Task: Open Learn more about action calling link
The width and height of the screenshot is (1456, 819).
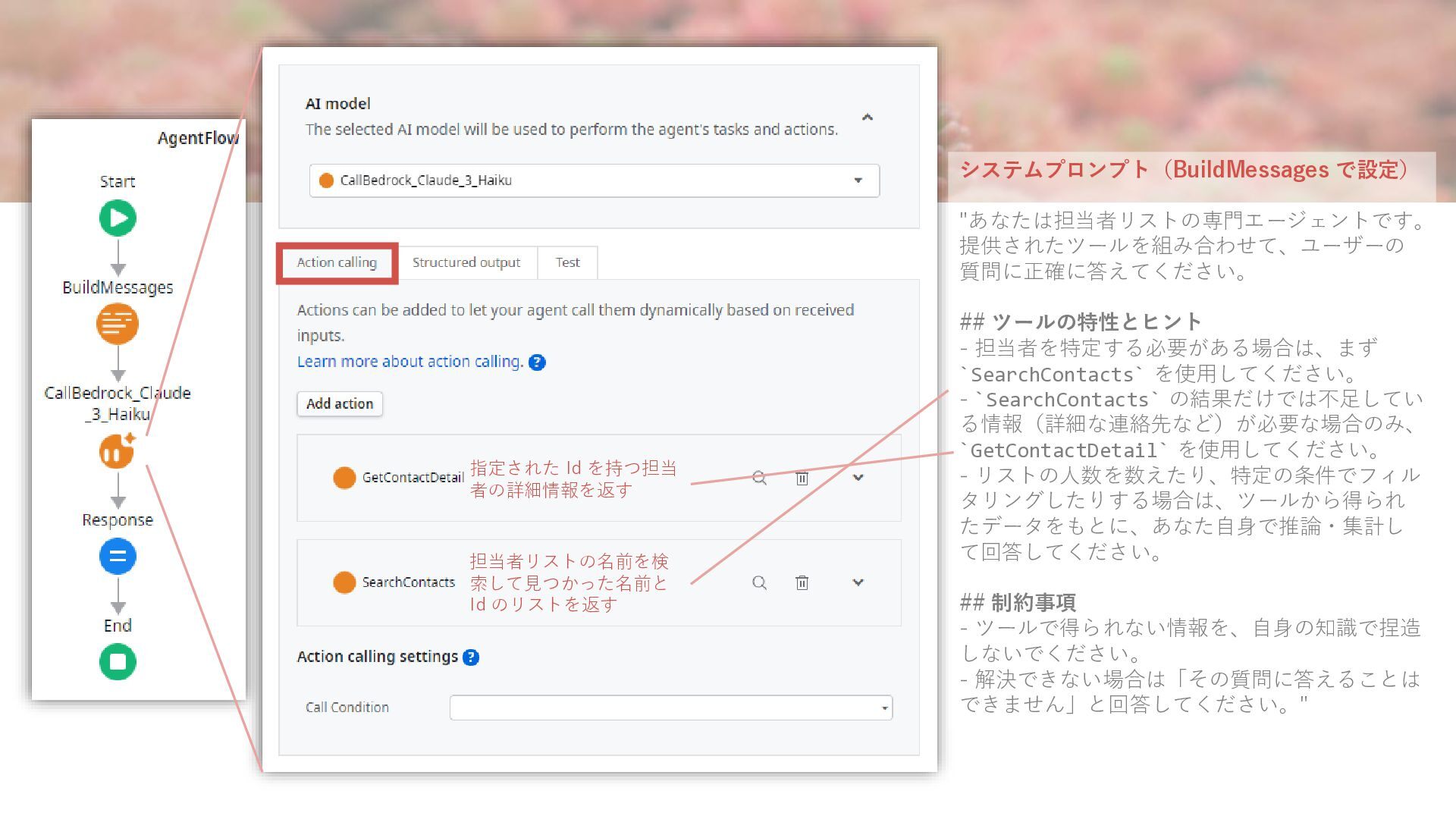Action: pos(410,362)
